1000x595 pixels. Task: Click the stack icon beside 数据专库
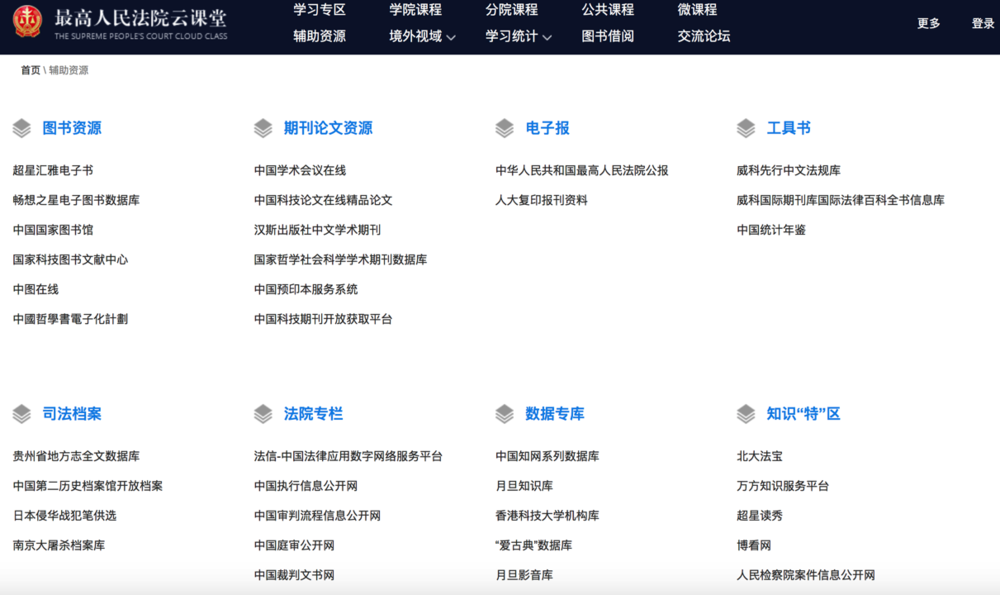pos(504,414)
